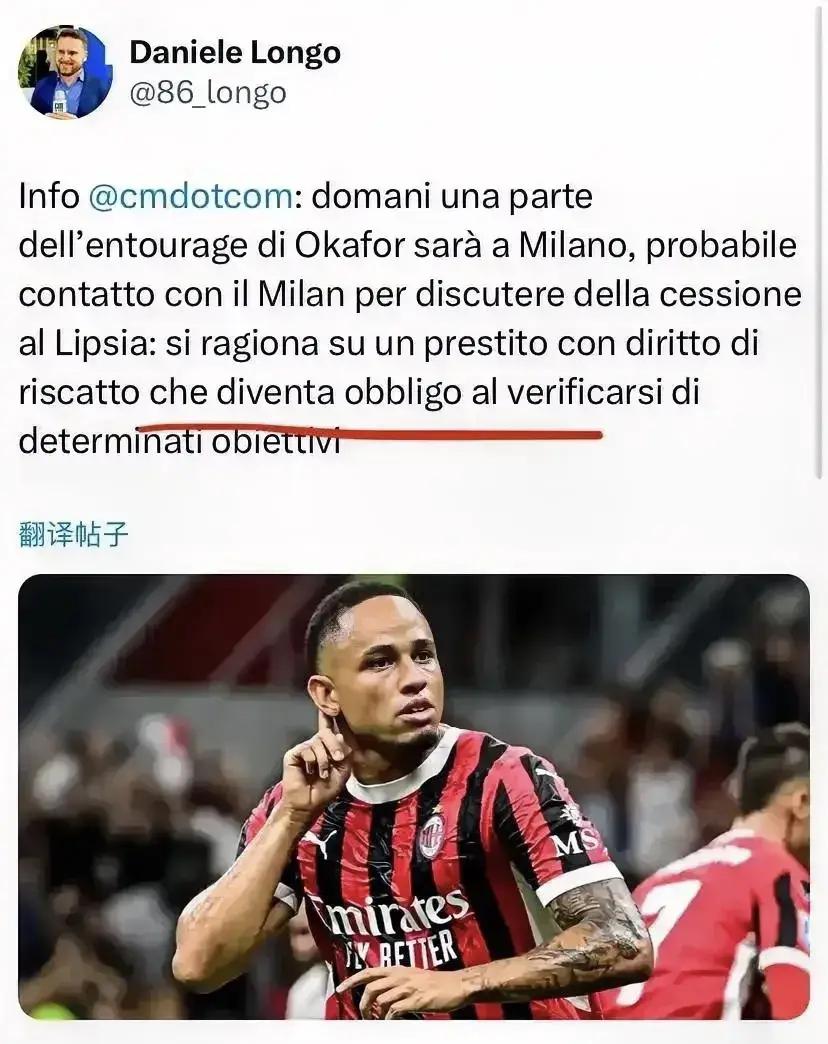Click the Daniele Longo display name
This screenshot has height=1044, width=828.
coord(235,52)
